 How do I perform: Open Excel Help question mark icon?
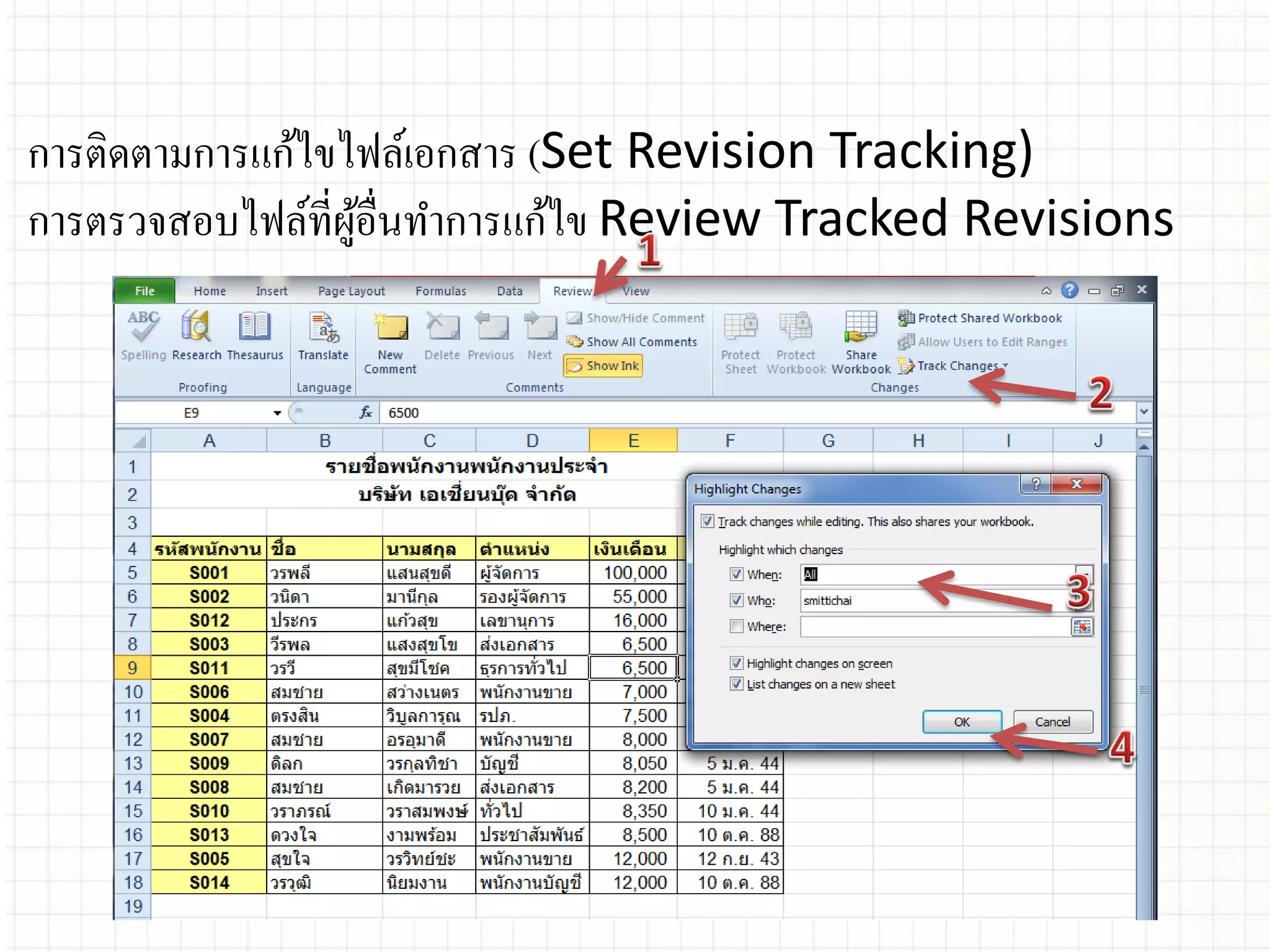click(x=1070, y=290)
